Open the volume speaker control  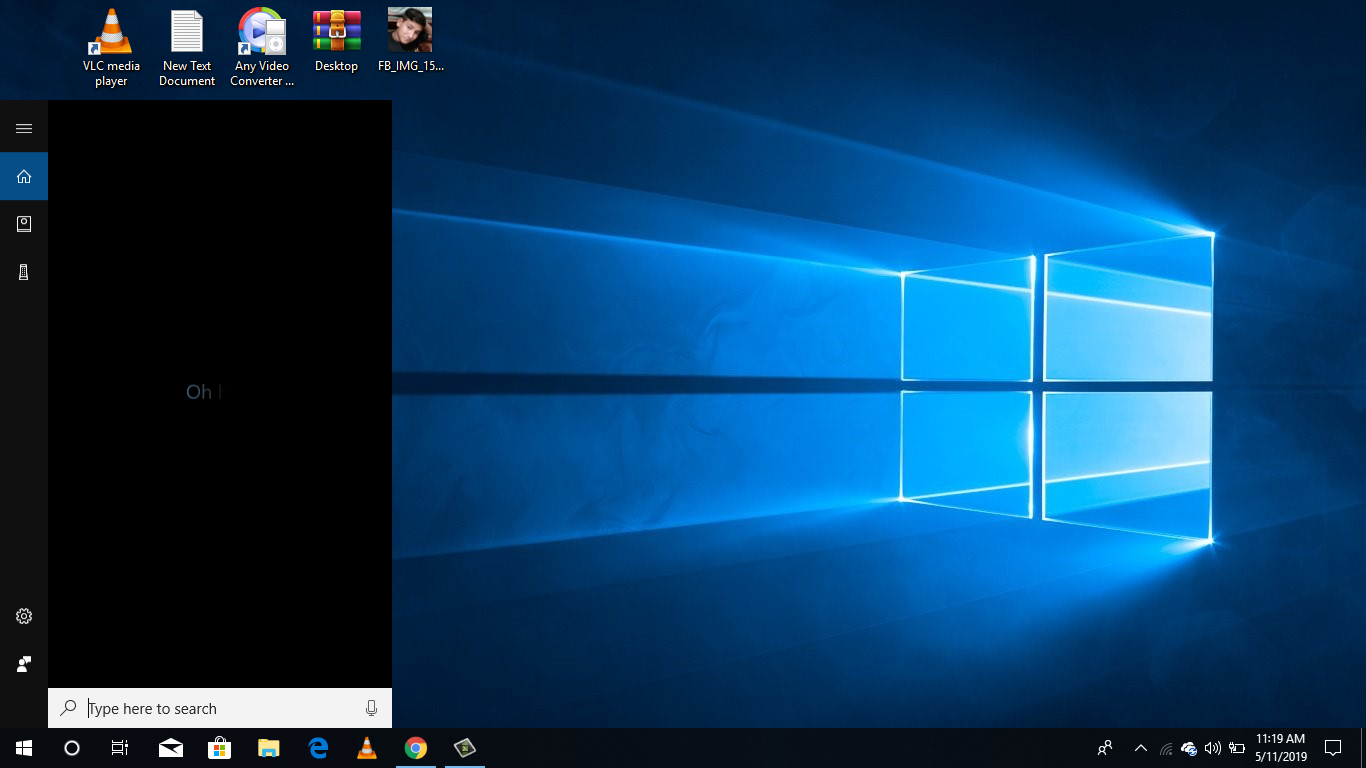pos(1213,748)
